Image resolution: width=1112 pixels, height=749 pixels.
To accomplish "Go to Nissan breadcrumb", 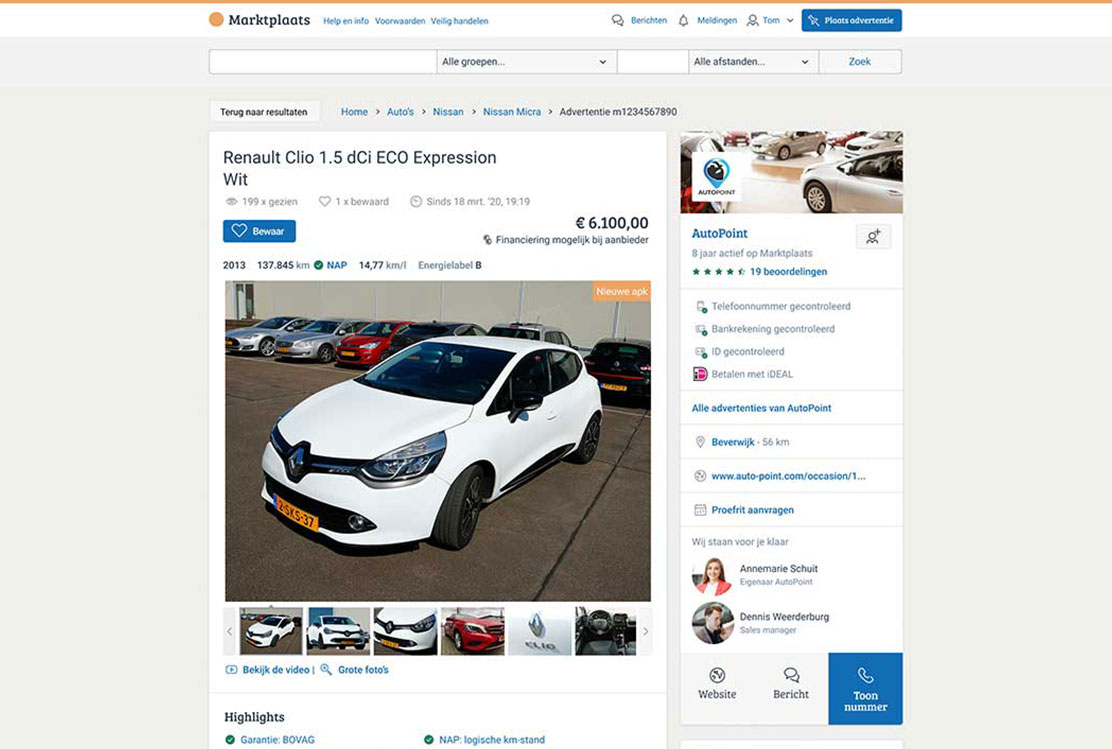I will pos(448,112).
